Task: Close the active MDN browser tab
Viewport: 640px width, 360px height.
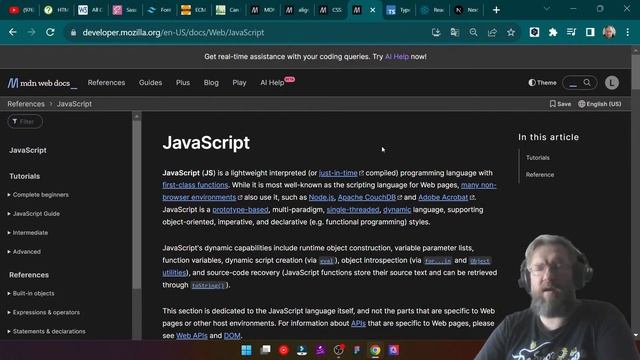Action: coord(372,10)
